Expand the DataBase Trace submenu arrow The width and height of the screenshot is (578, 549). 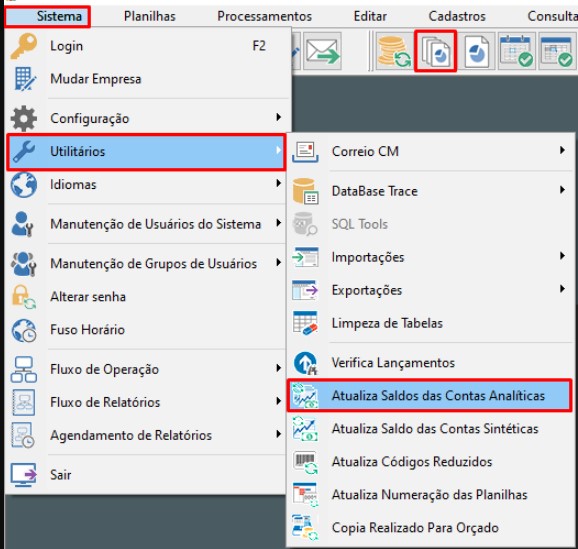point(562,190)
